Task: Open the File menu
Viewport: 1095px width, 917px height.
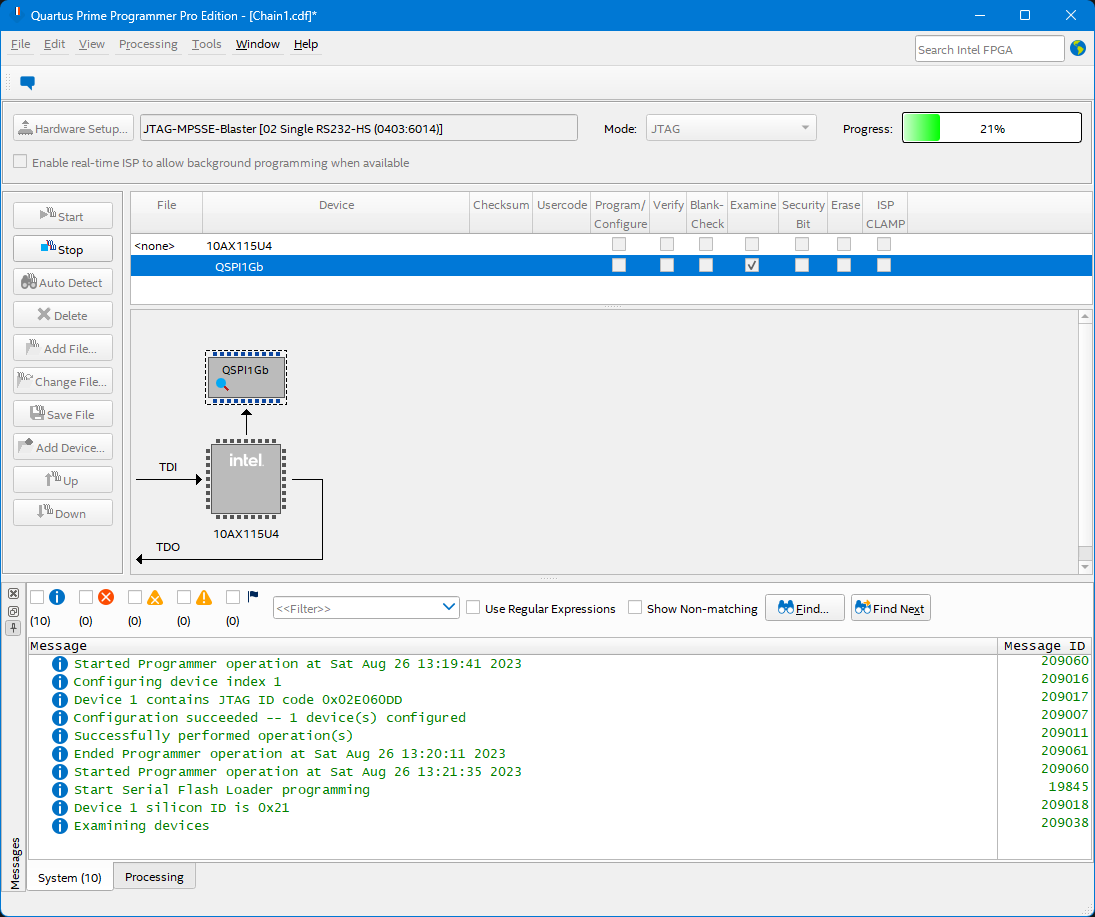Action: pos(20,44)
